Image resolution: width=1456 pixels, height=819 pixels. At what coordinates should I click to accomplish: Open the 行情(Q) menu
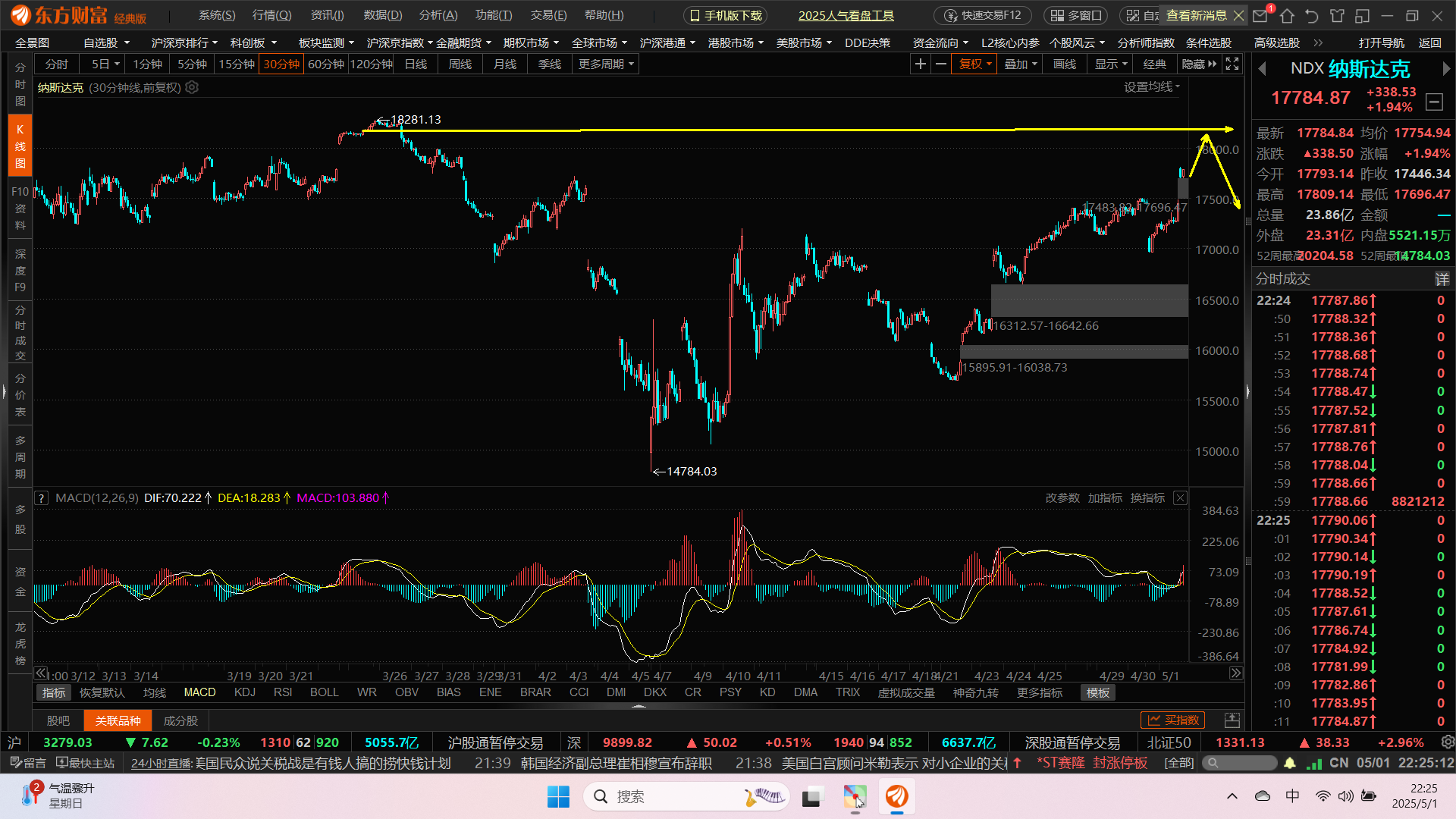pyautogui.click(x=271, y=15)
